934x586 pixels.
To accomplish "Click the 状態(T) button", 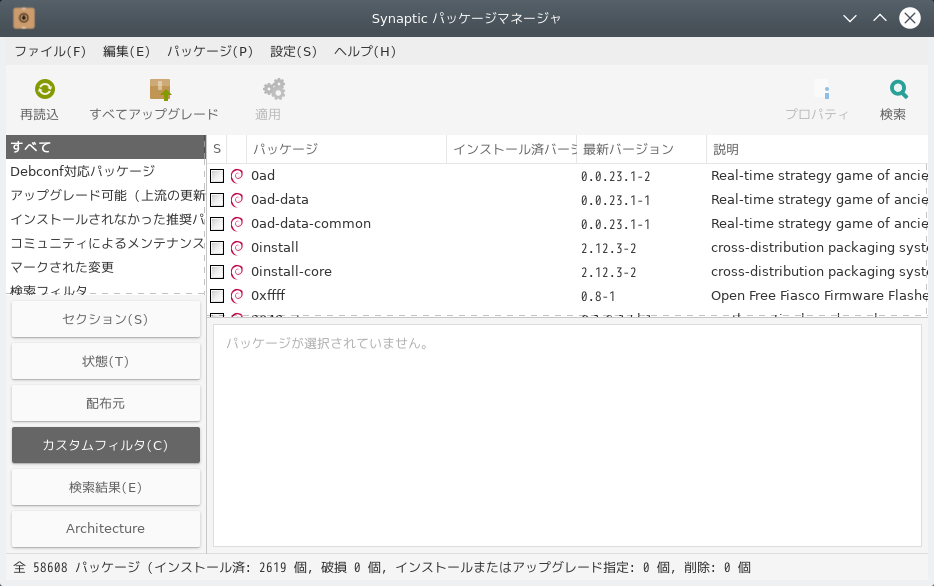I will click(105, 361).
